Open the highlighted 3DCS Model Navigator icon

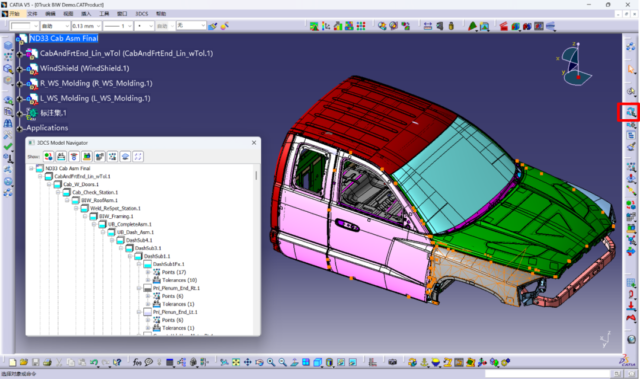pyautogui.click(x=631, y=112)
